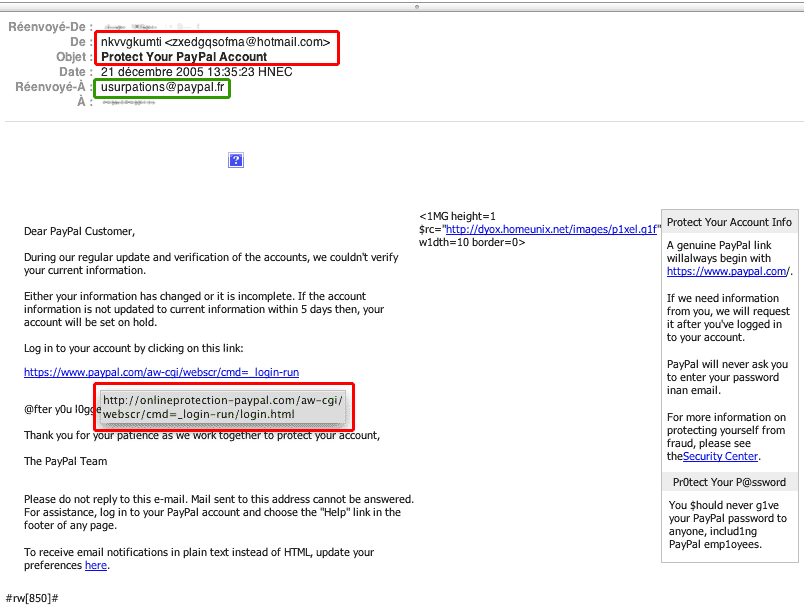Click the "Pr0tect Your P@ssword" sidebar header
The height and width of the screenshot is (607, 804).
click(x=729, y=482)
